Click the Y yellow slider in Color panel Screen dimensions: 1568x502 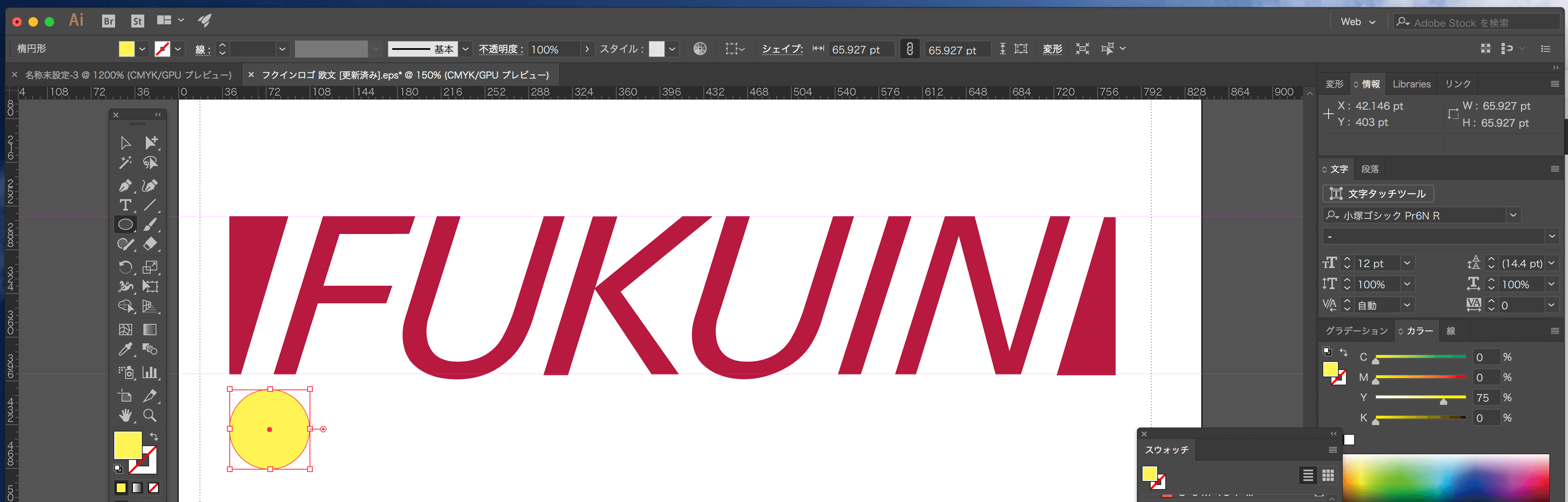1420,397
